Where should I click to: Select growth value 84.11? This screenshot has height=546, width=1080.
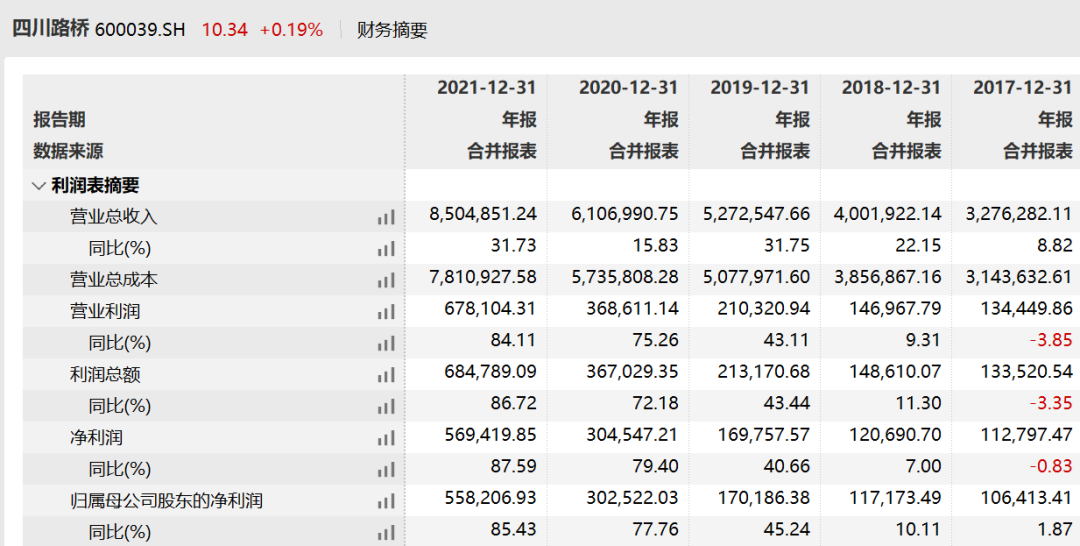point(513,340)
